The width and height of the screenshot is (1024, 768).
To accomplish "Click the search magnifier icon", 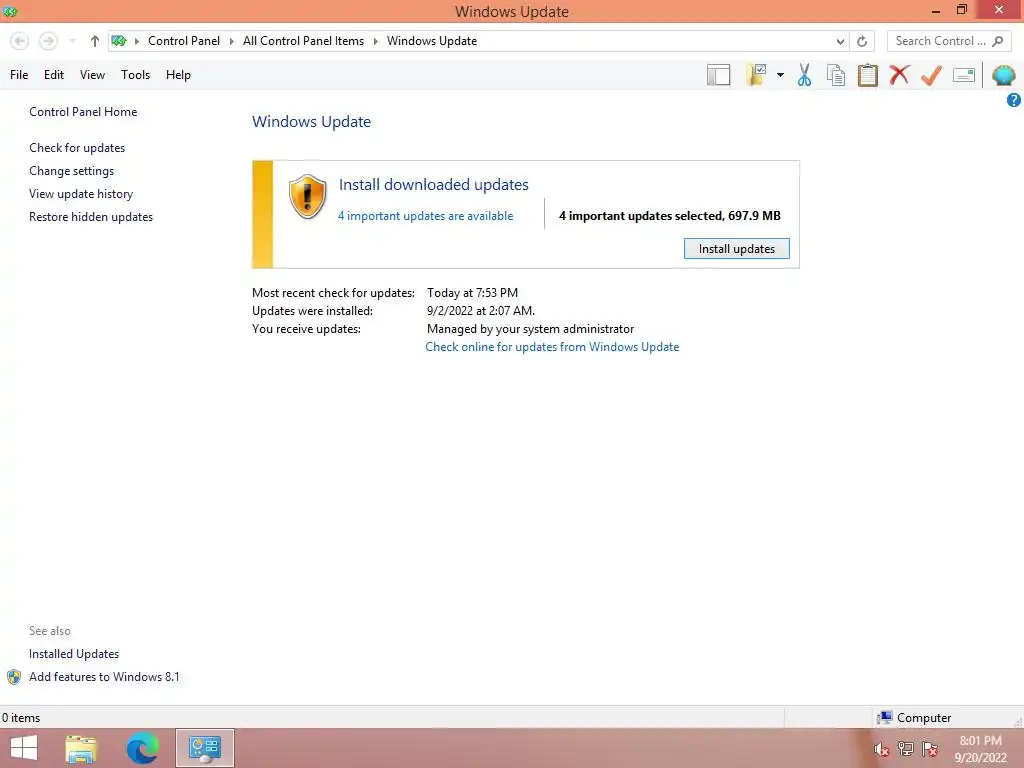I will (x=997, y=41).
